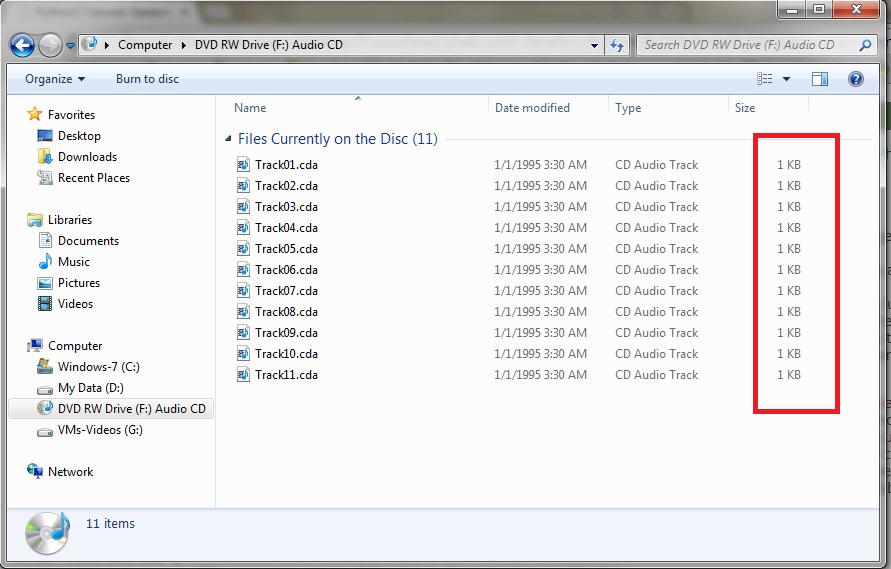The height and width of the screenshot is (569, 891).
Task: Open the Organize menu
Action: tap(55, 79)
